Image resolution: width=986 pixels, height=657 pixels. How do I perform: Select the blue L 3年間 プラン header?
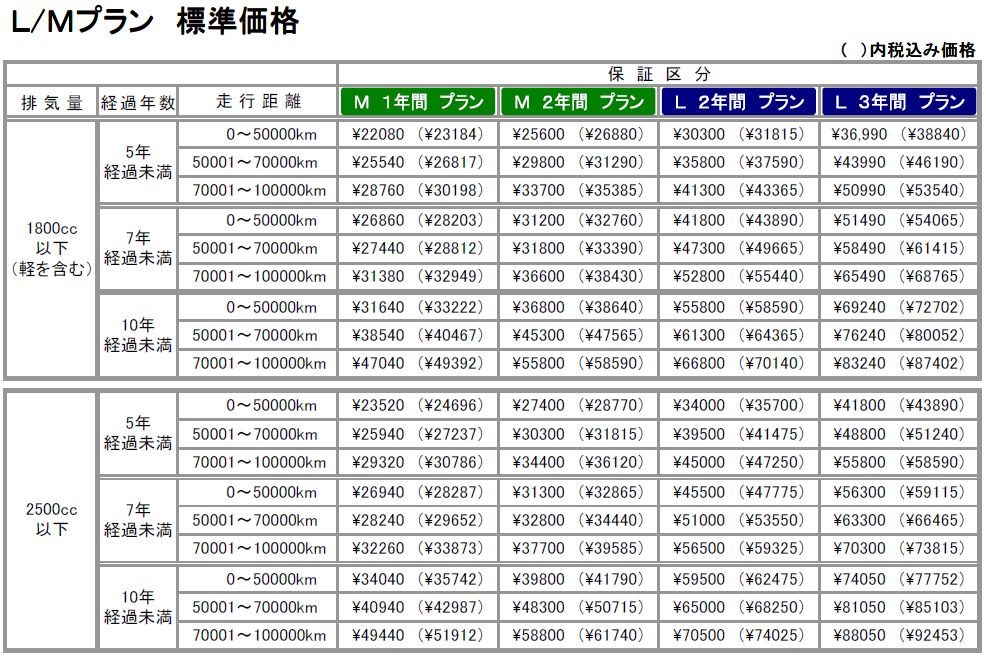coord(899,102)
